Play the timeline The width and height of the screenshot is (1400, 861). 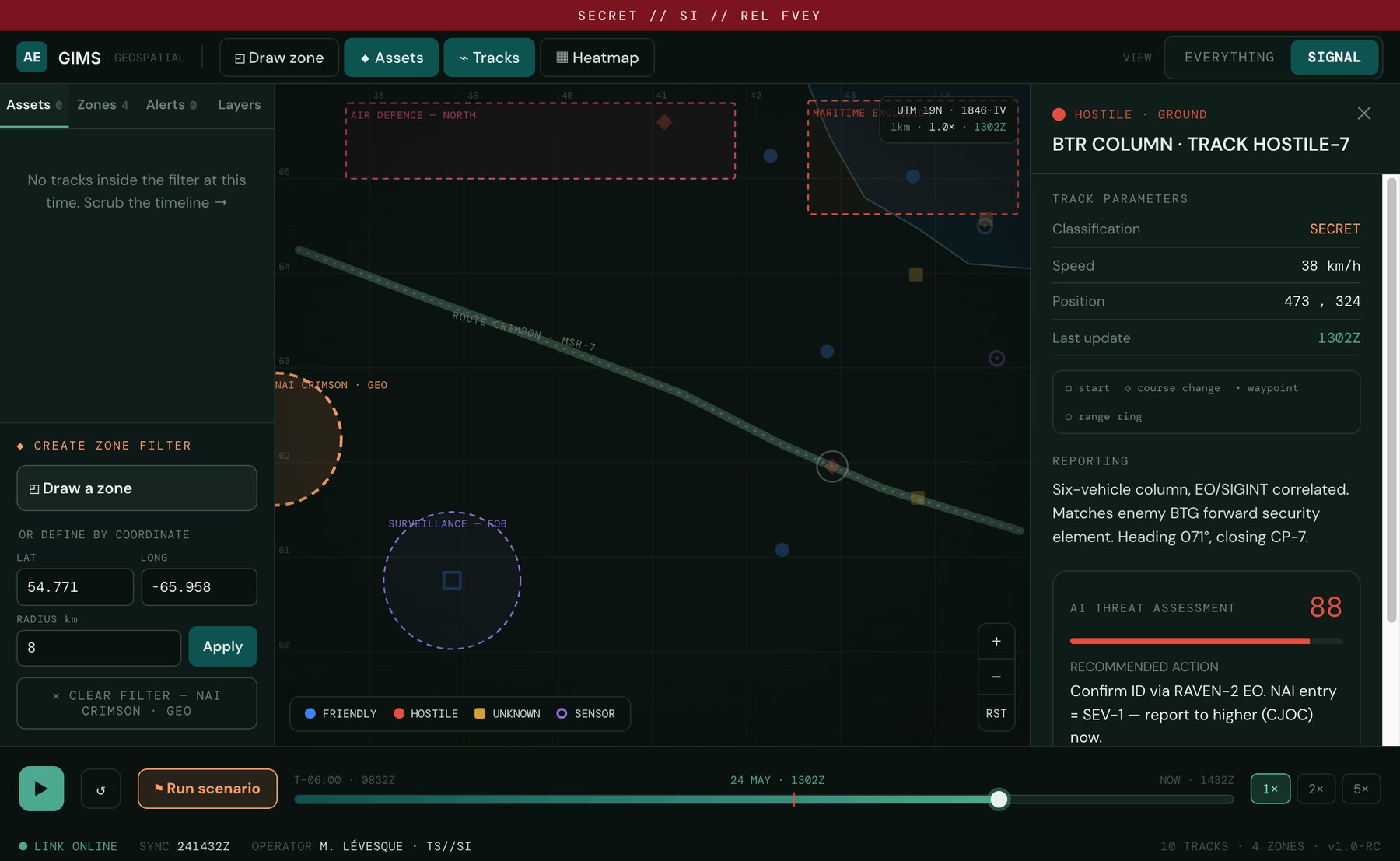click(x=41, y=789)
